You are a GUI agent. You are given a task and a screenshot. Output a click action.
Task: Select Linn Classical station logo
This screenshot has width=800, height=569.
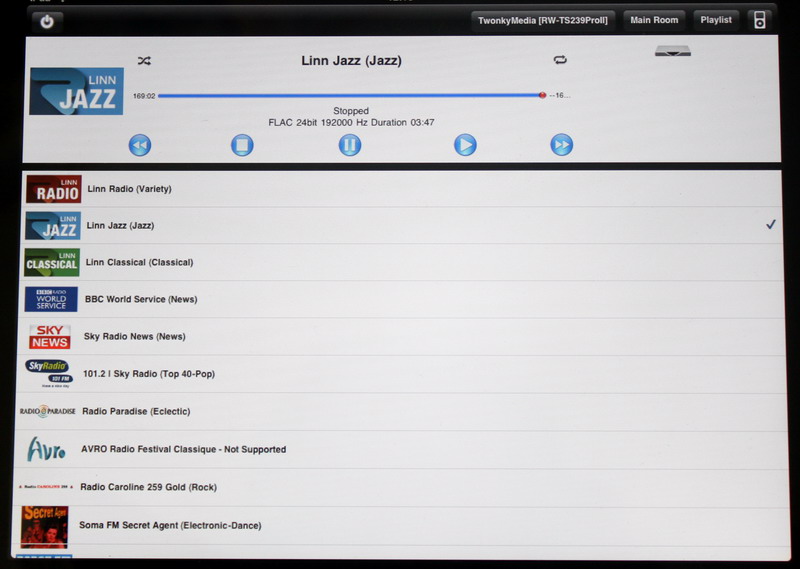pos(52,263)
